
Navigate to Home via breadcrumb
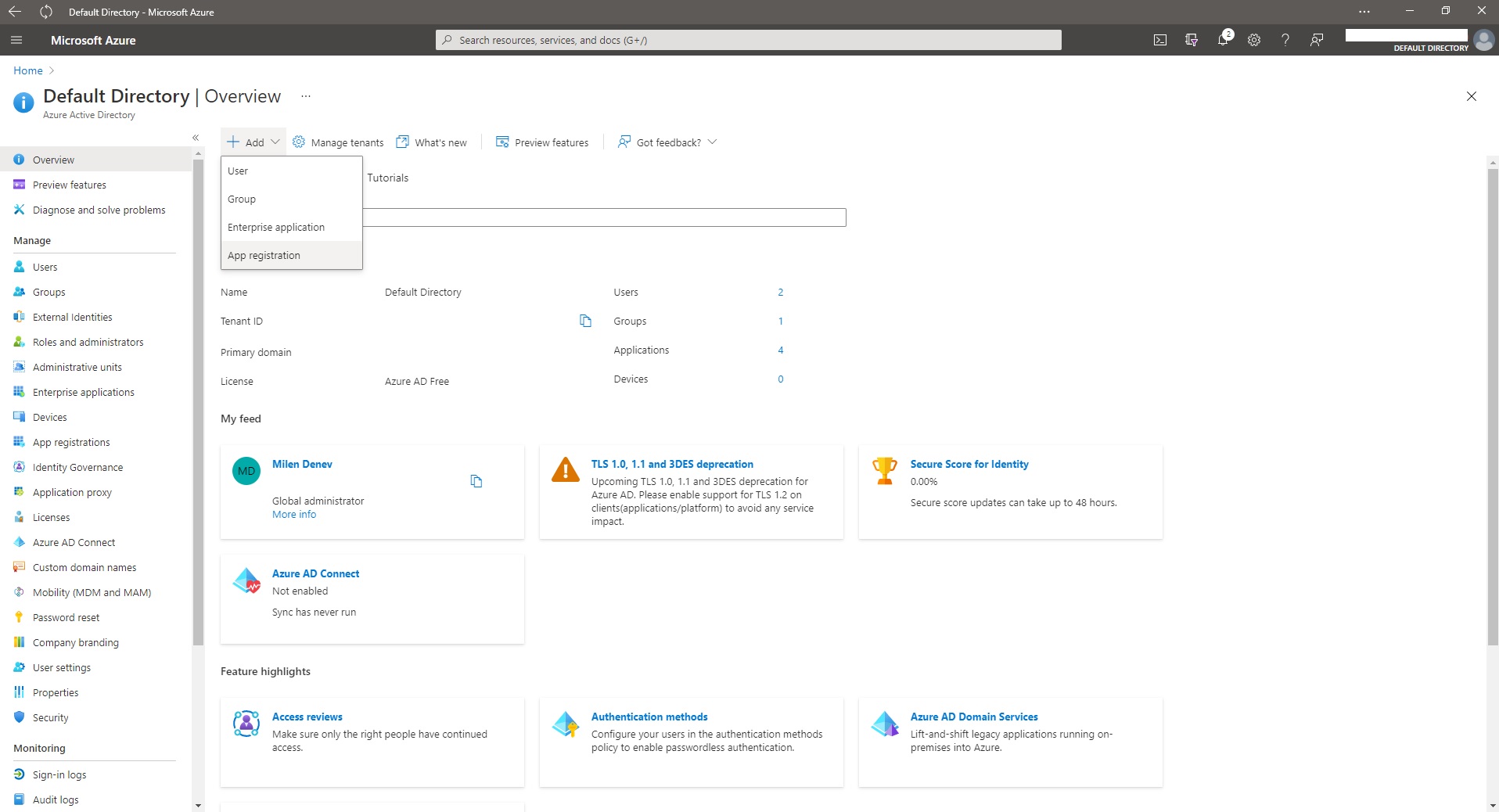27,70
